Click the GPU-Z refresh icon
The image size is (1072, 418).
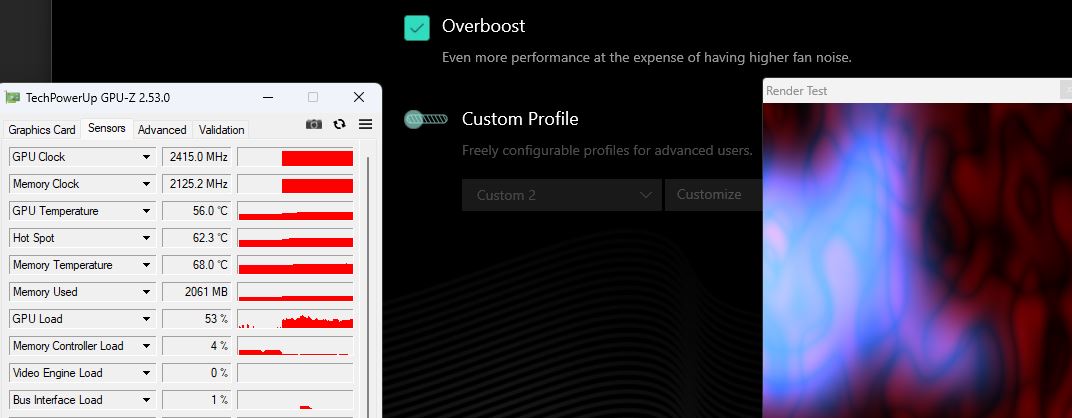339,124
